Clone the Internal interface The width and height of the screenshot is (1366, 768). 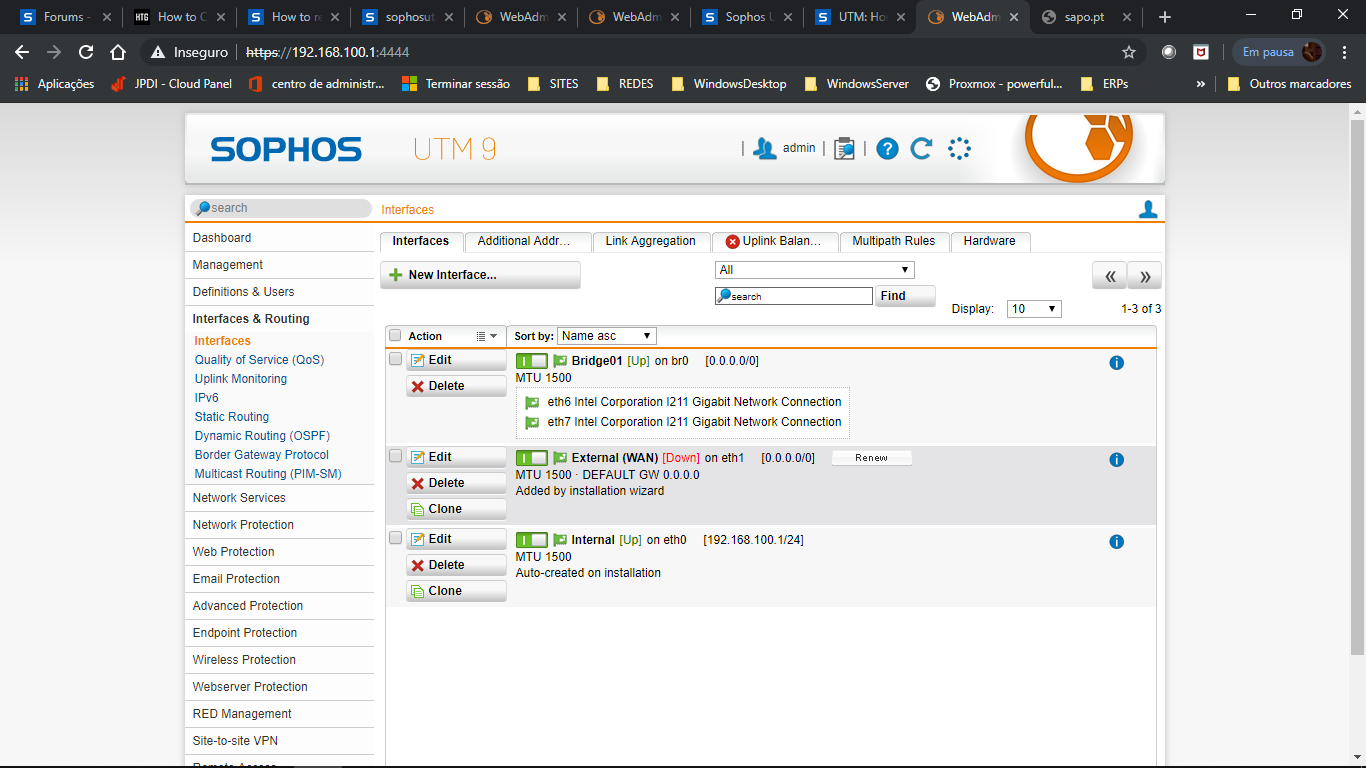pos(456,591)
